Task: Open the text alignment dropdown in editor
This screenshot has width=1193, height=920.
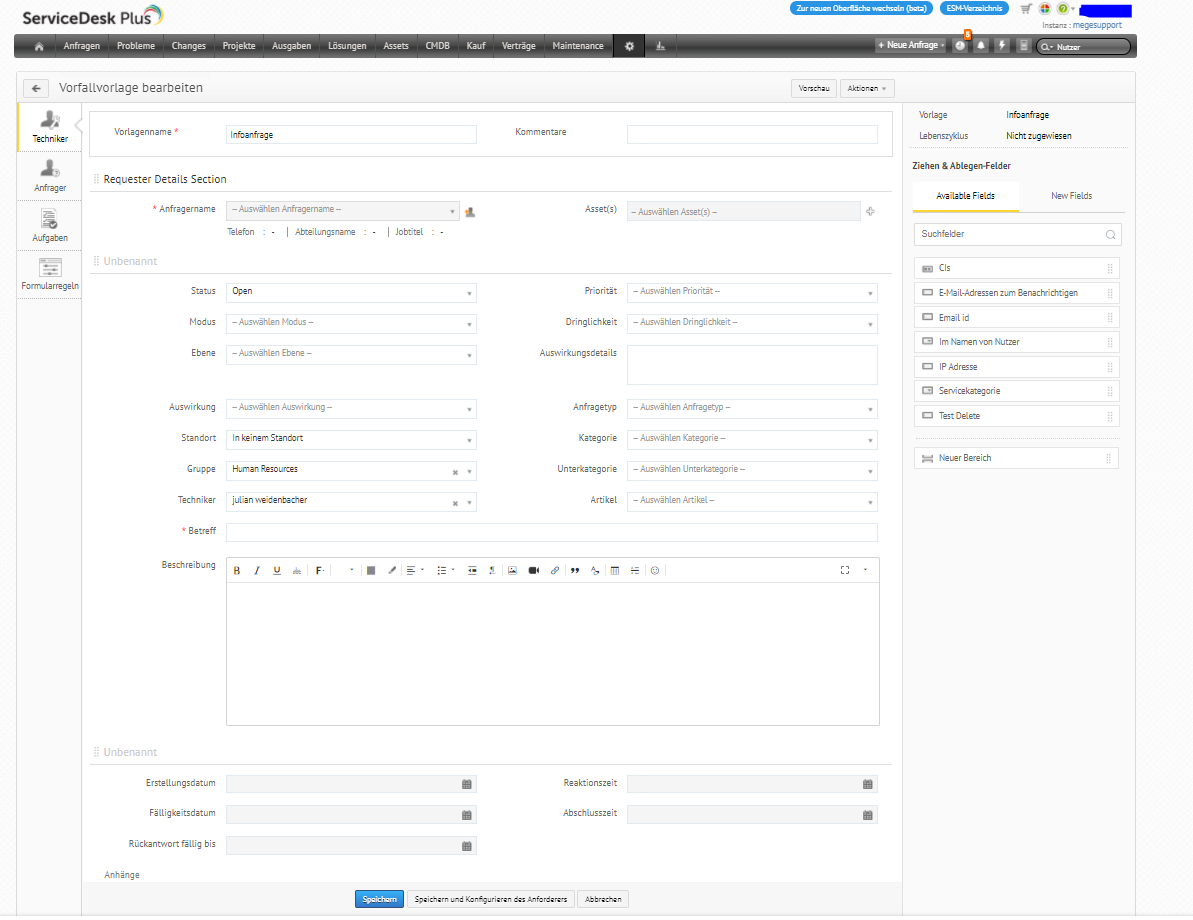Action: [415, 571]
